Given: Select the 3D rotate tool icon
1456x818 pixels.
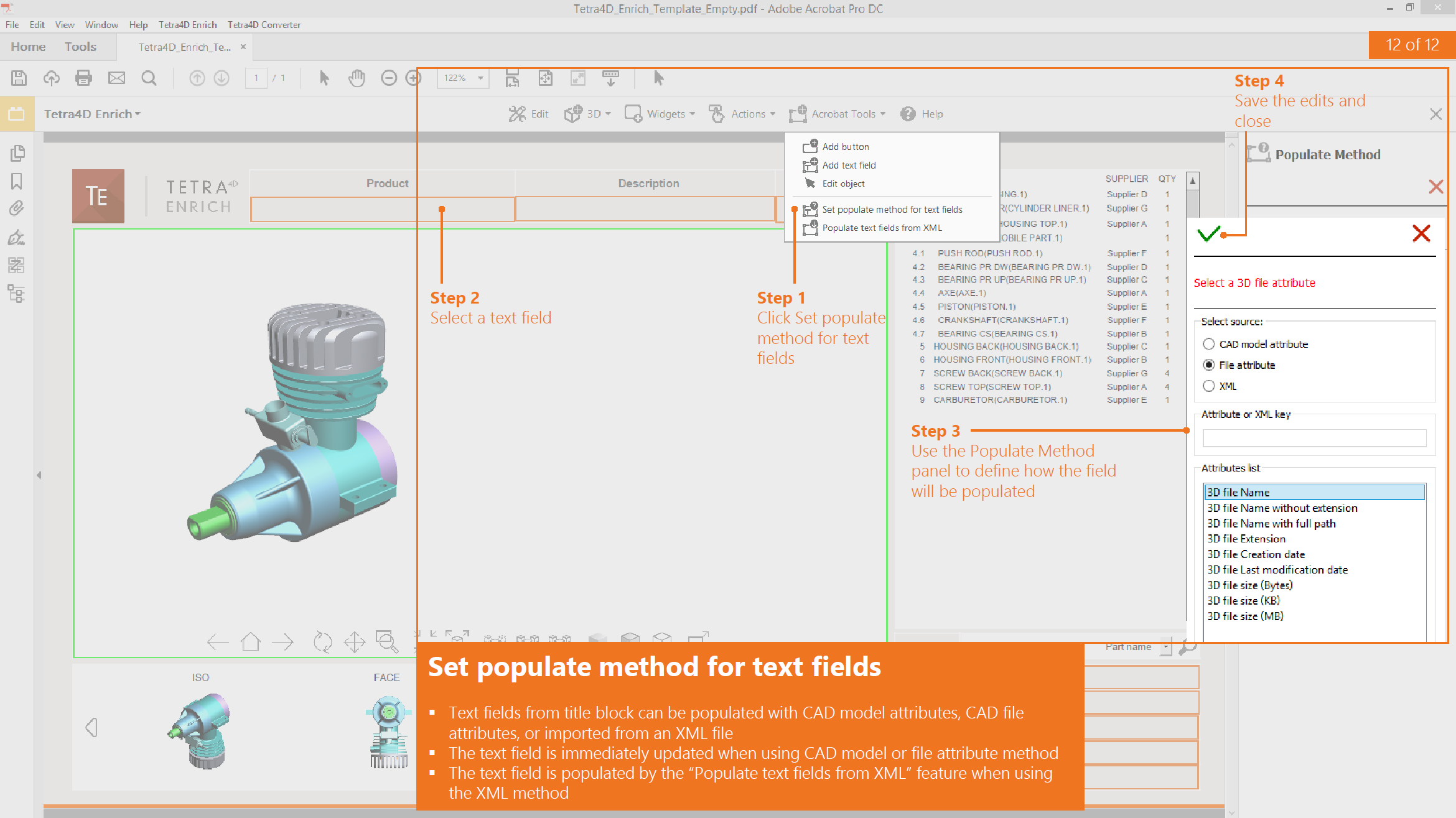Looking at the screenshot, I should (322, 642).
